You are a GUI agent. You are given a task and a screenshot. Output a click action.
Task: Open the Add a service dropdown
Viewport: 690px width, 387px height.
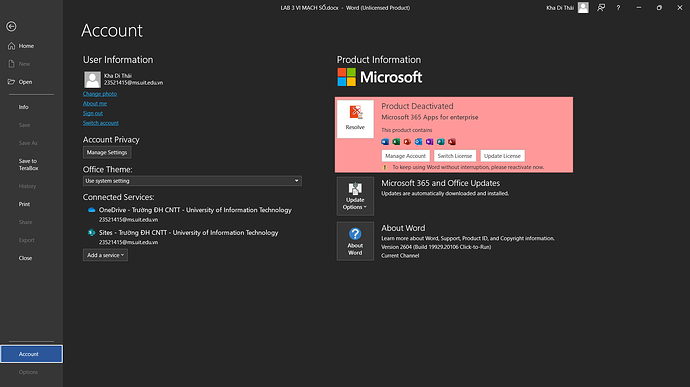105,255
